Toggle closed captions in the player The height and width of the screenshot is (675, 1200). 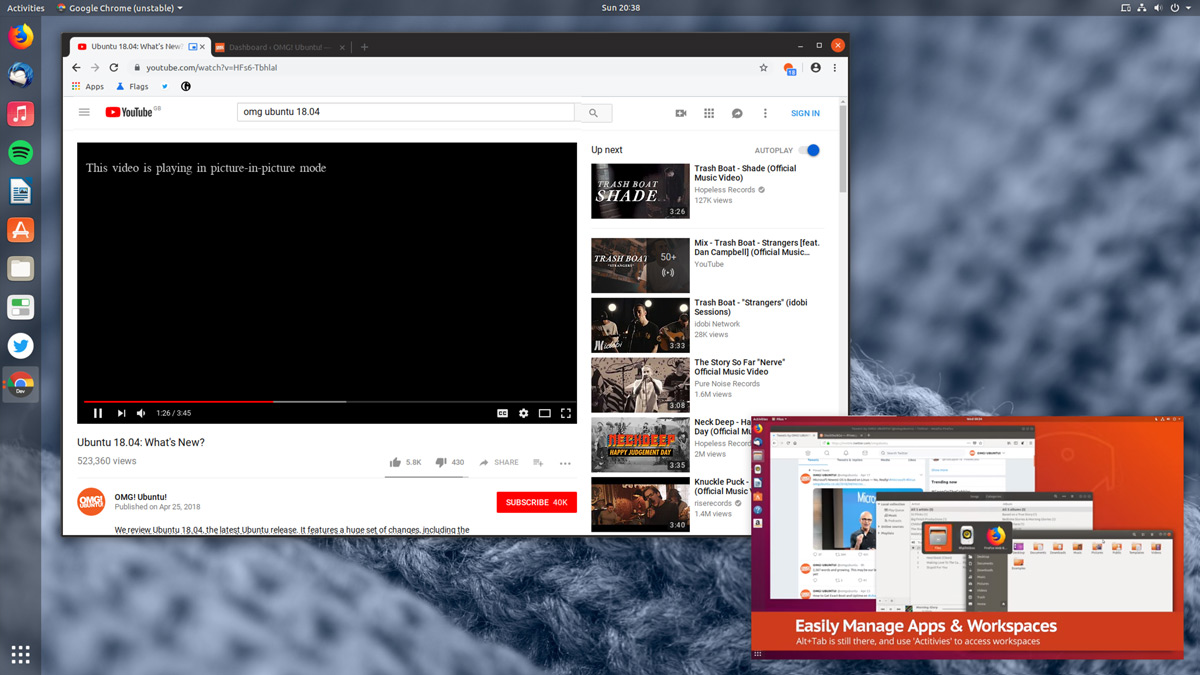503,413
